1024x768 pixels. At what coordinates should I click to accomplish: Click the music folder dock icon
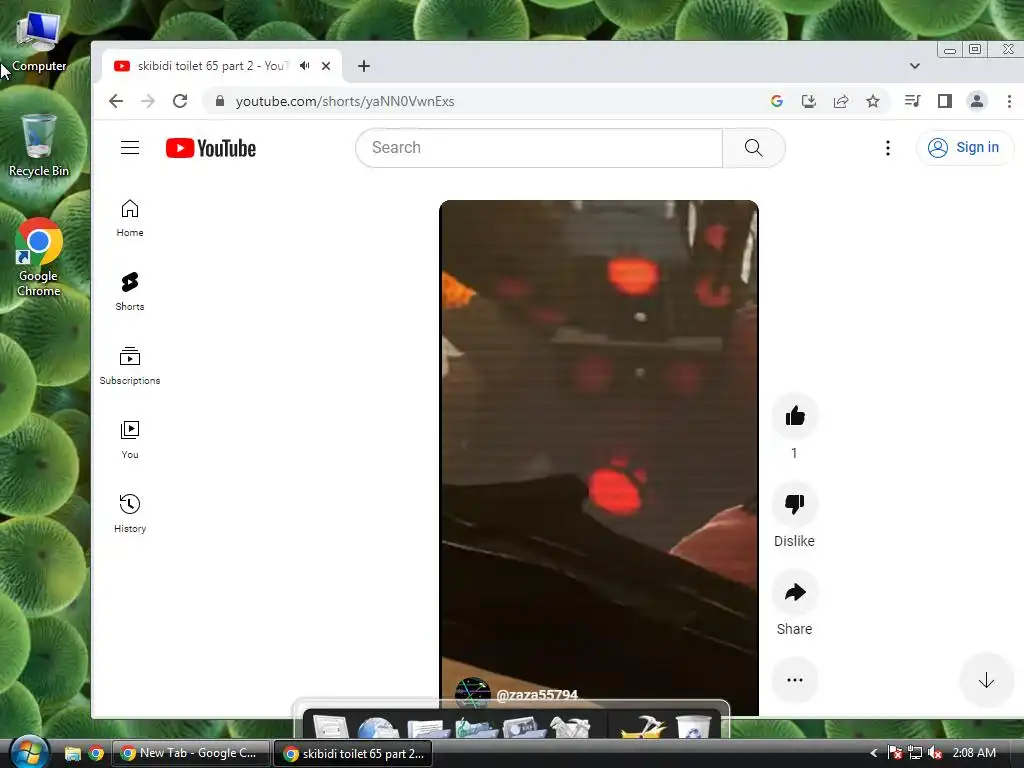click(x=476, y=728)
